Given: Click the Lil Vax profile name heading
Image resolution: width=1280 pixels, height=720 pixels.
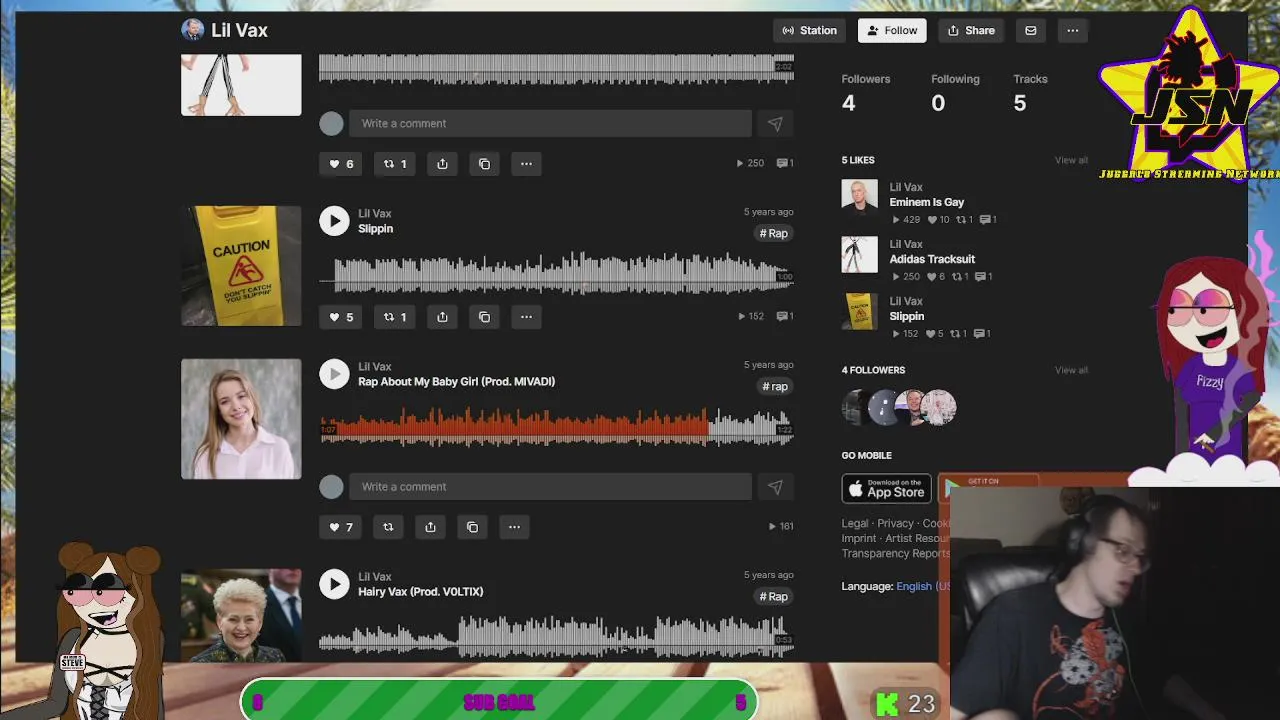Looking at the screenshot, I should pos(239,30).
